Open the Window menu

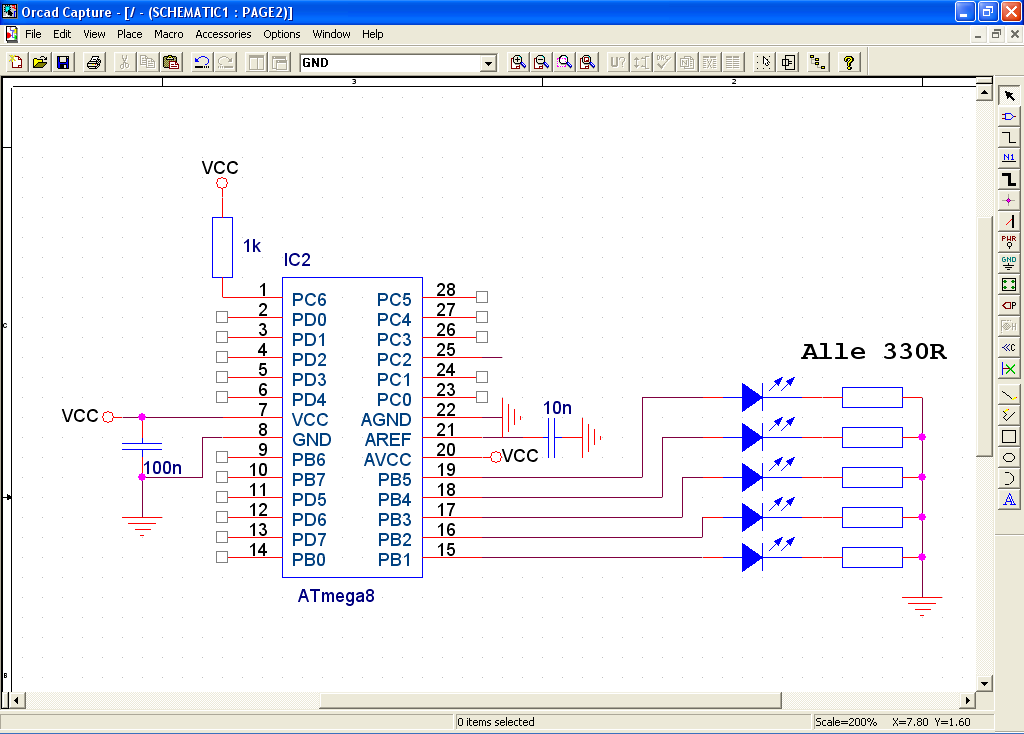pos(331,34)
